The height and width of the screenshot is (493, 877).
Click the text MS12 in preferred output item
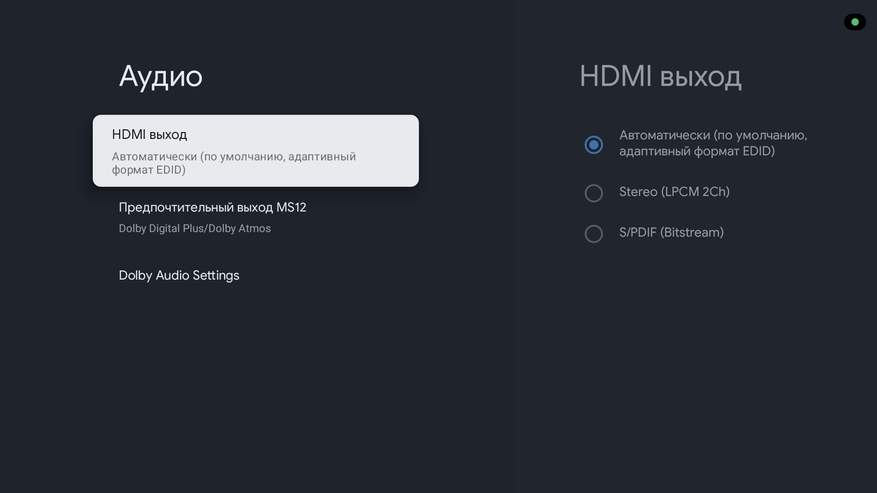[x=291, y=208]
